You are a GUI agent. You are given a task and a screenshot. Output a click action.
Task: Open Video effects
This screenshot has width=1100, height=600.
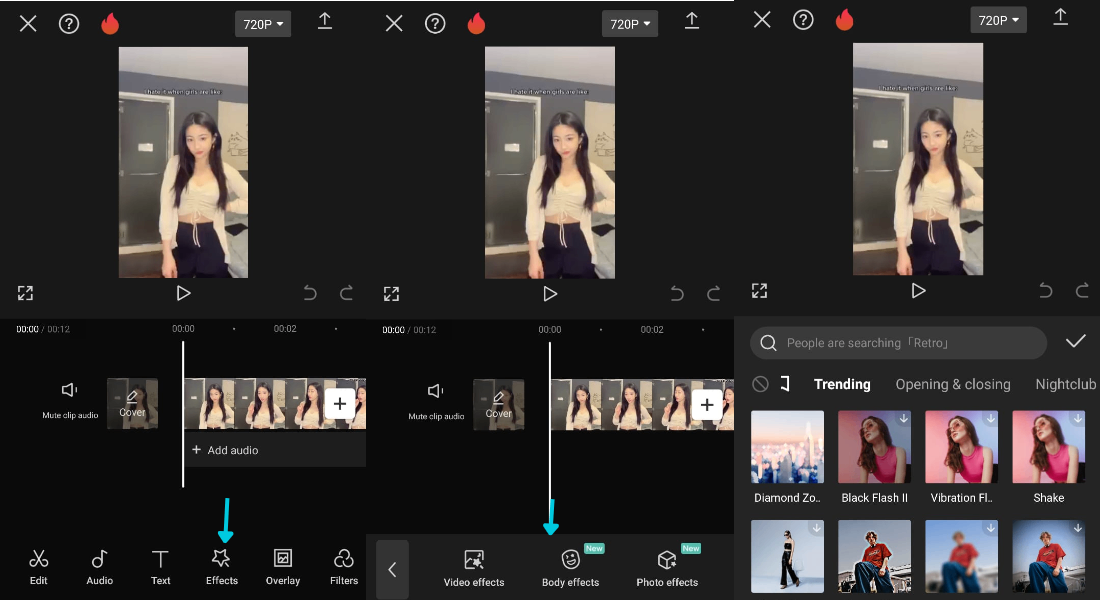(474, 568)
